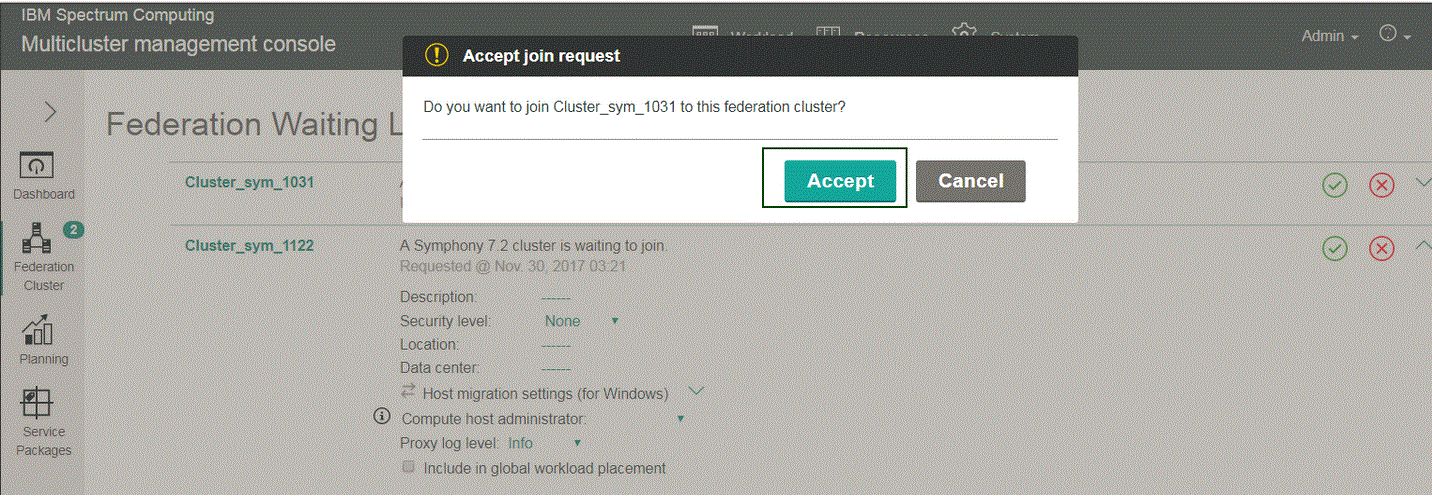Open Compute host administrator dropdown
The height and width of the screenshot is (498, 1432).
681,419
